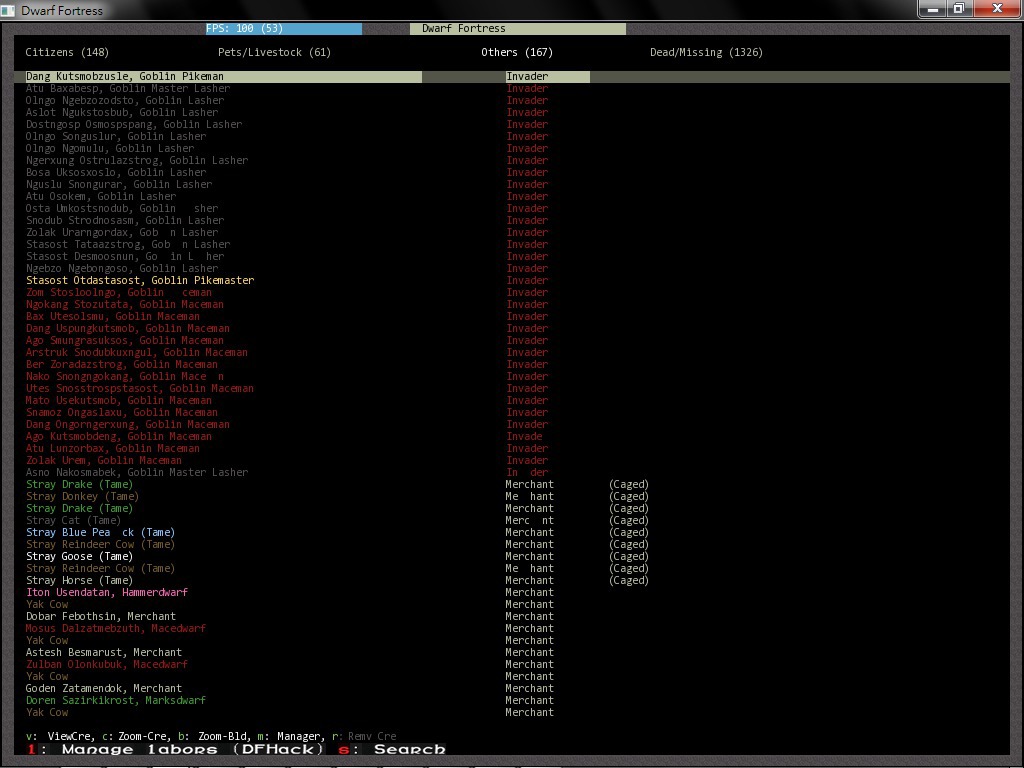Select Astesh Besmarust, Merchant
The image size is (1024, 768).
pyautogui.click(x=104, y=652)
